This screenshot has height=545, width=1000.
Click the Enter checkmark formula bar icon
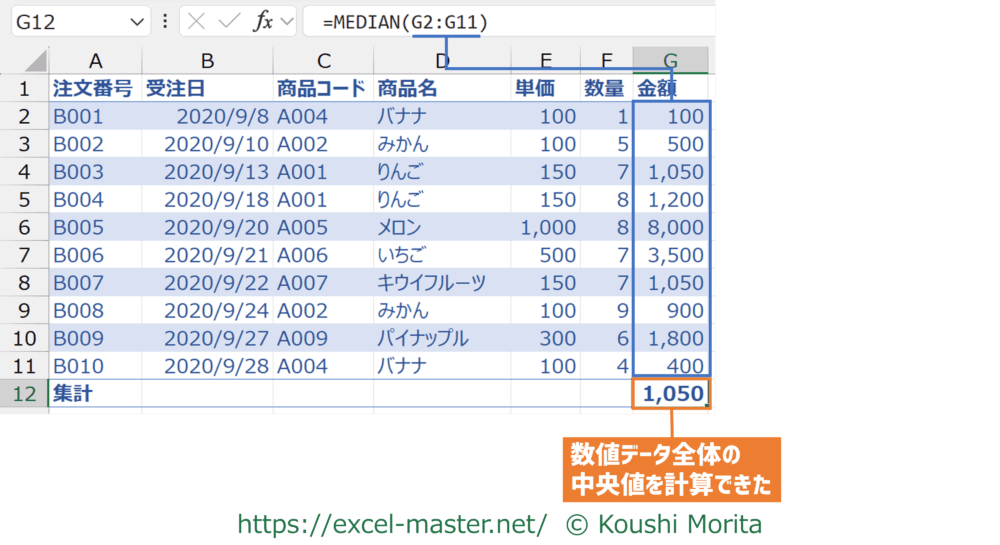pyautogui.click(x=230, y=21)
